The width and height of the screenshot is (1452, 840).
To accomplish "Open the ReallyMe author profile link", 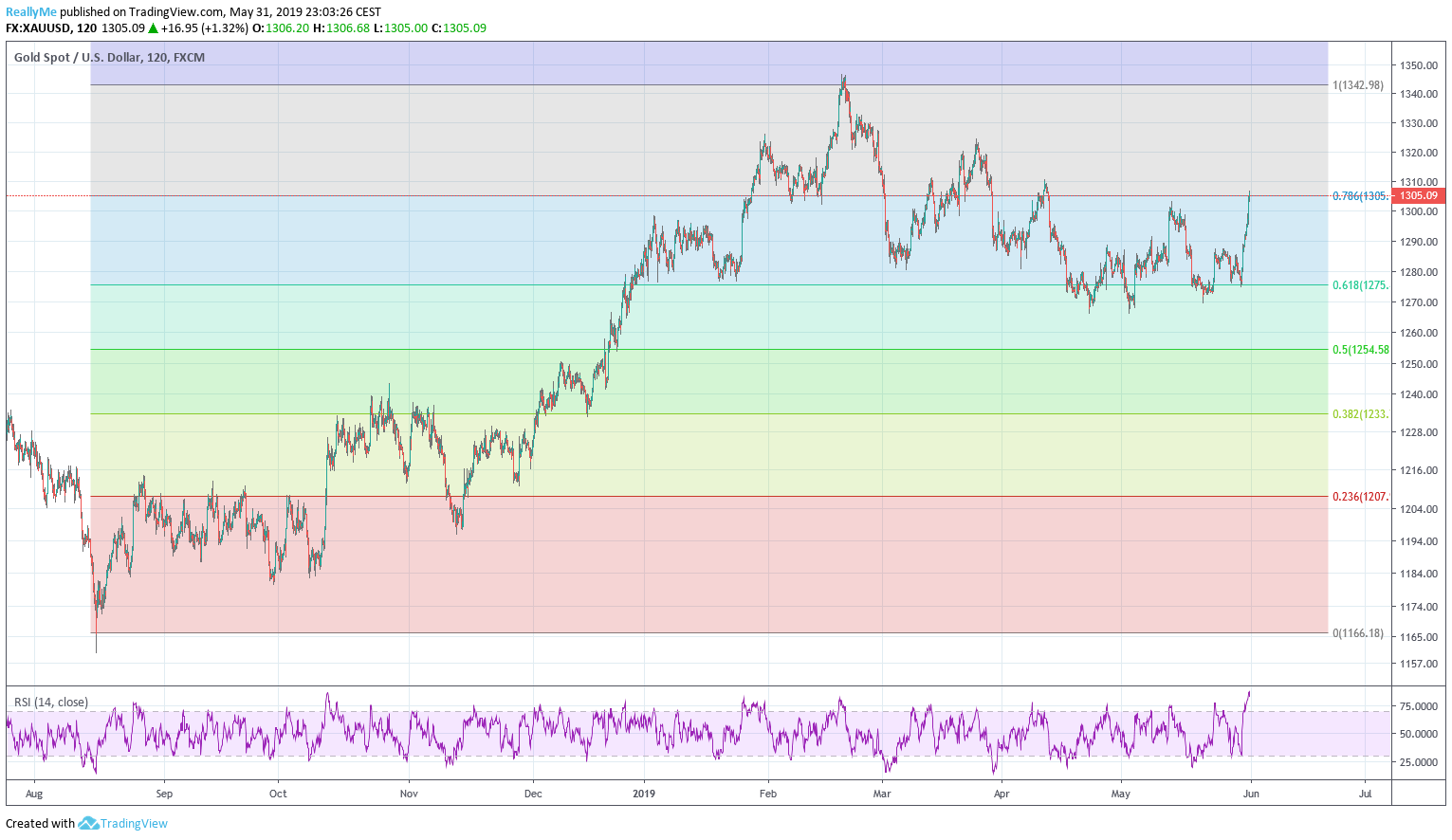I will [31, 12].
